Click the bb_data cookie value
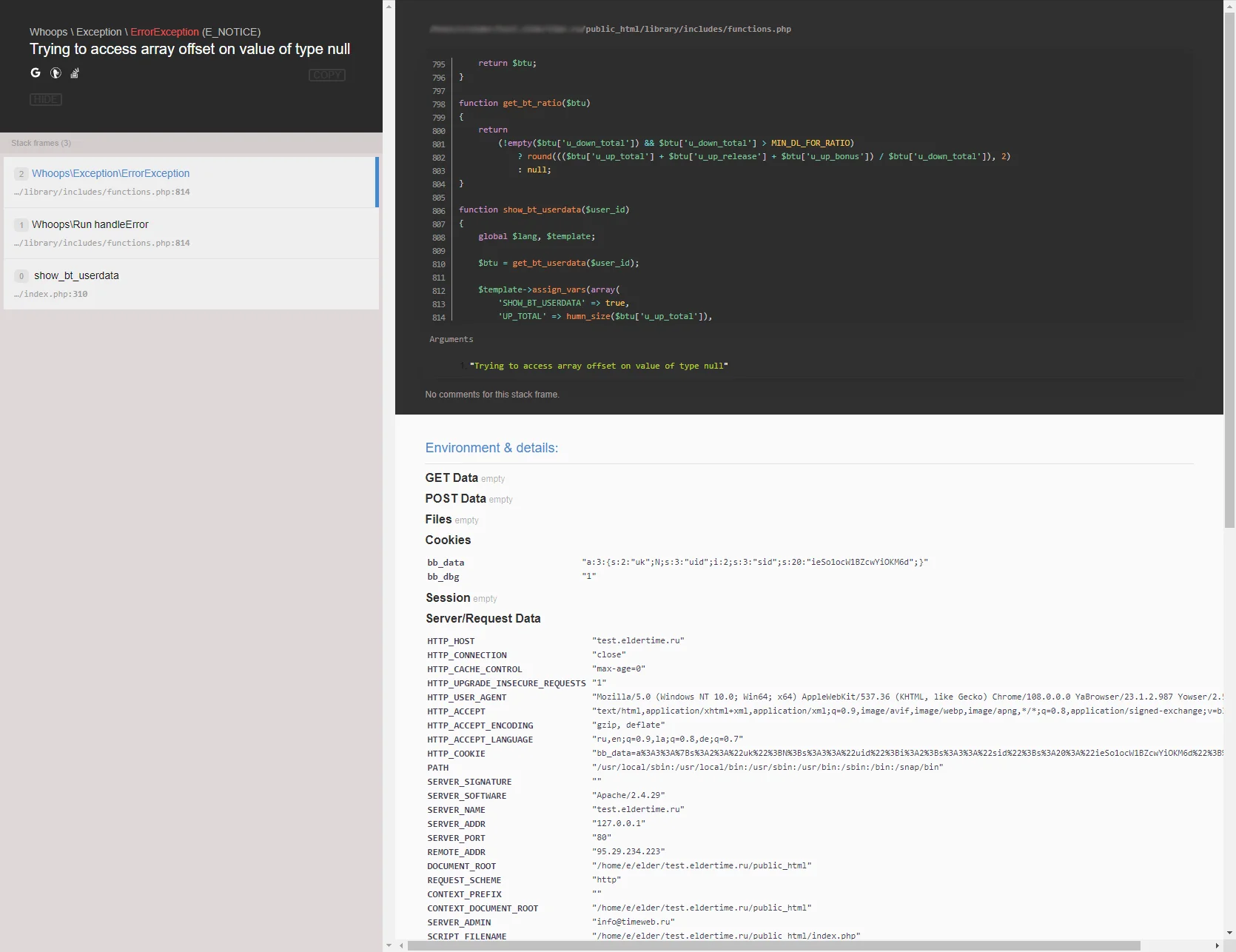This screenshot has height=952, width=1236. 755,562
